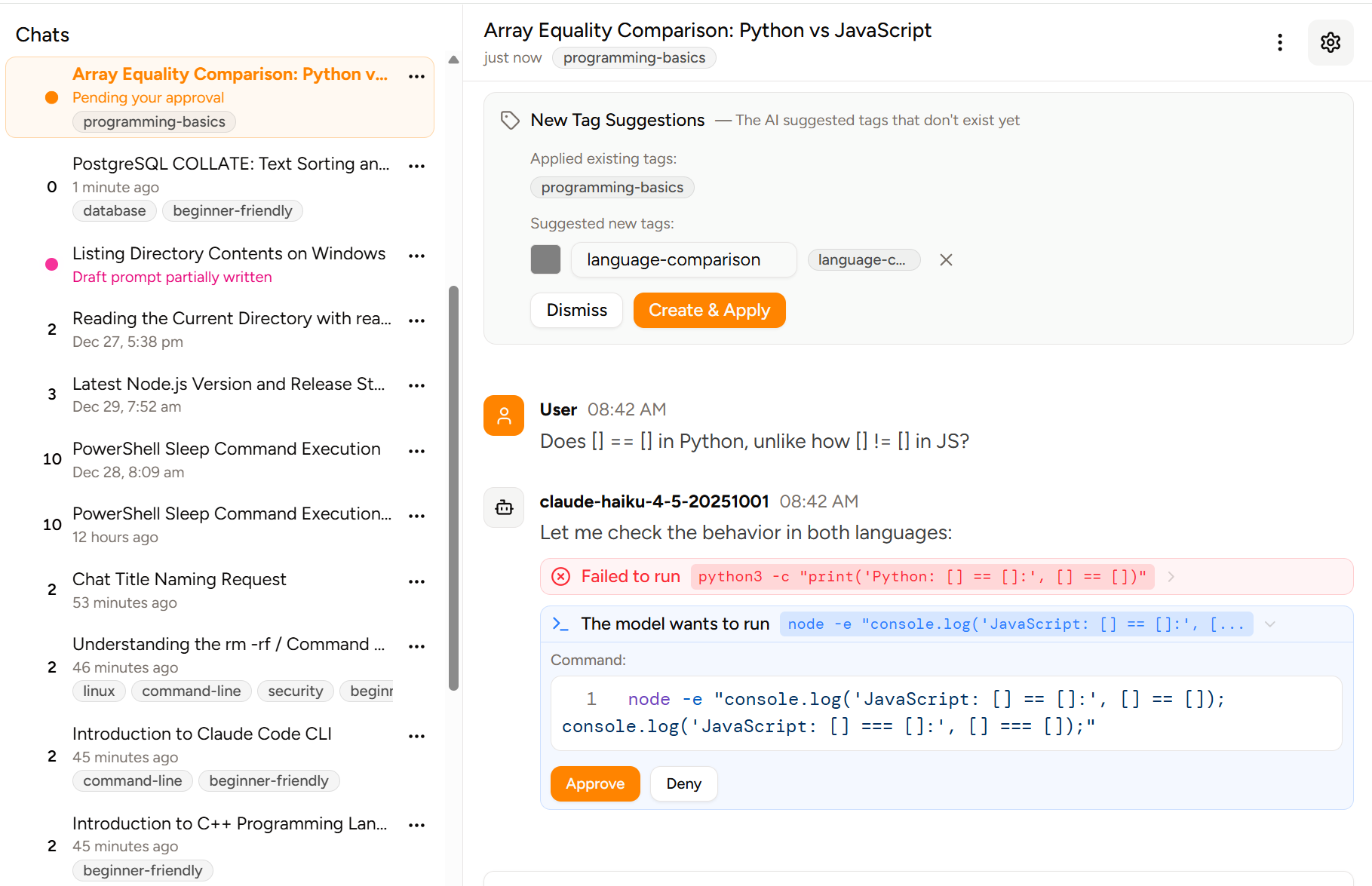Expand the failed python3 command details
The height and width of the screenshot is (886, 1372).
(1170, 576)
